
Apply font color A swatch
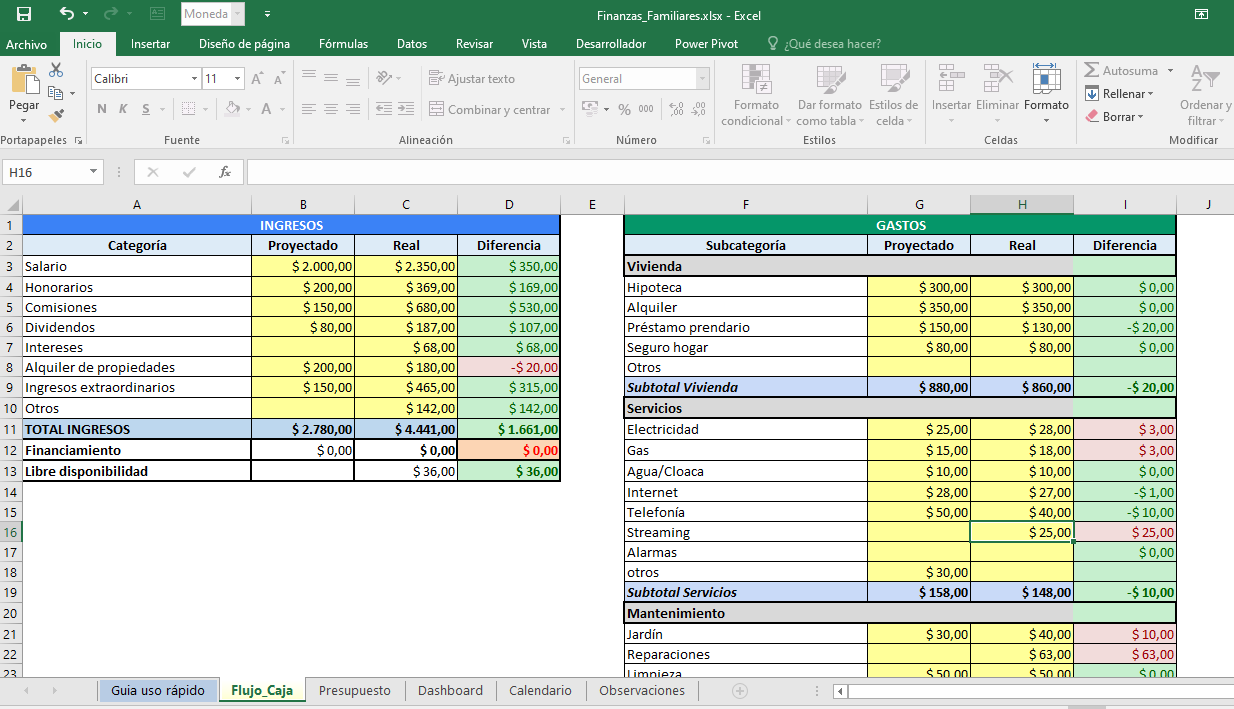[267, 109]
